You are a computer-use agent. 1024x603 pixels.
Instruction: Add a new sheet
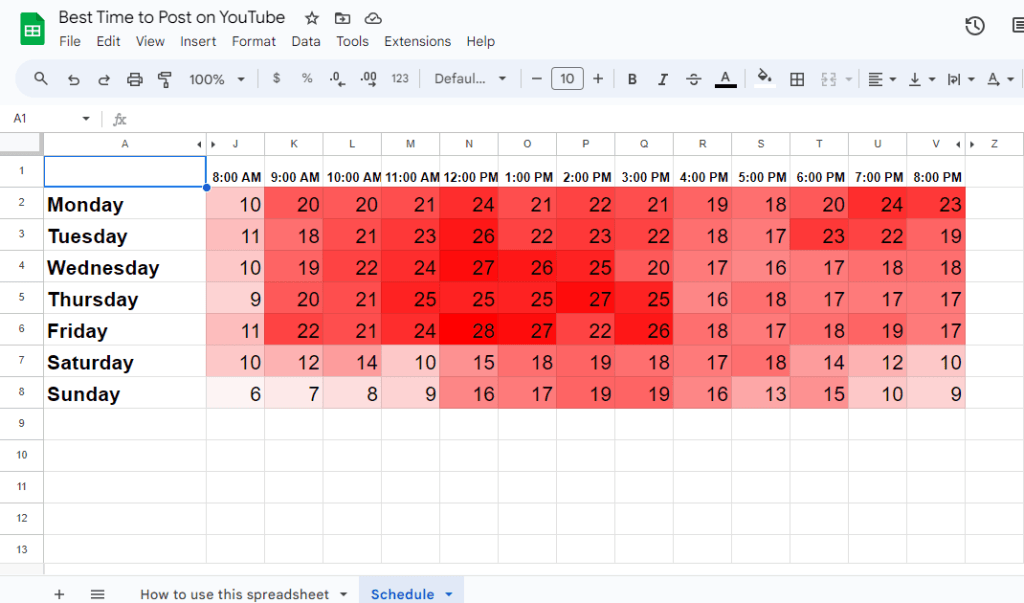click(x=58, y=593)
